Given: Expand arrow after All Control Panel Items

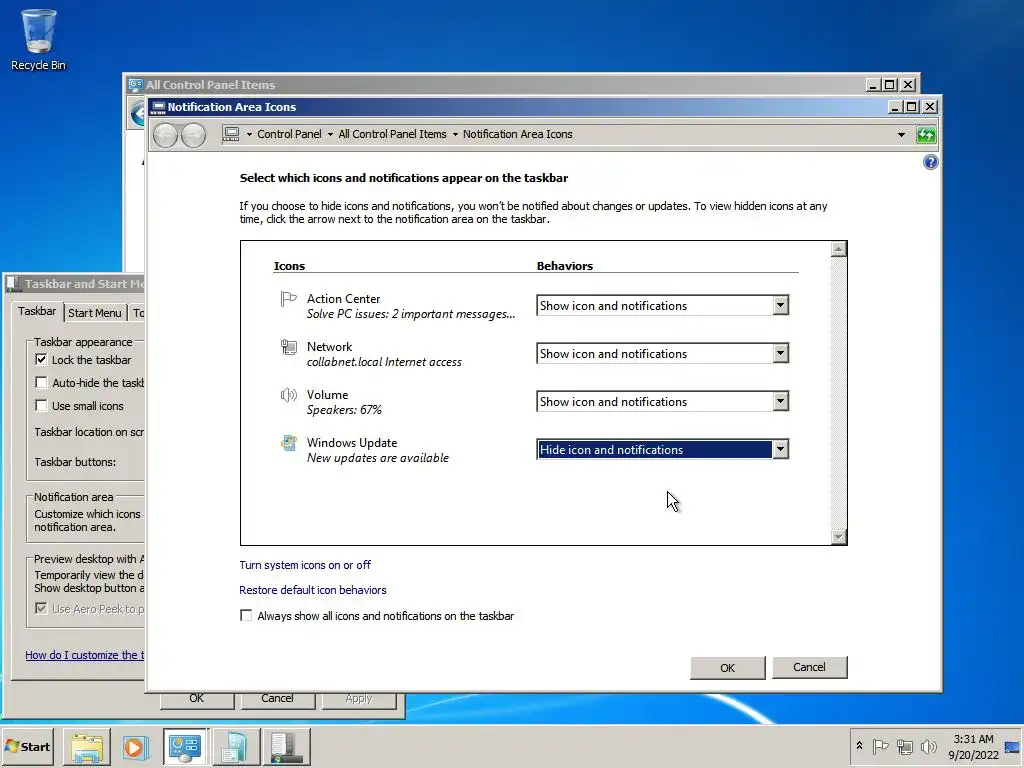Looking at the screenshot, I should (x=455, y=135).
